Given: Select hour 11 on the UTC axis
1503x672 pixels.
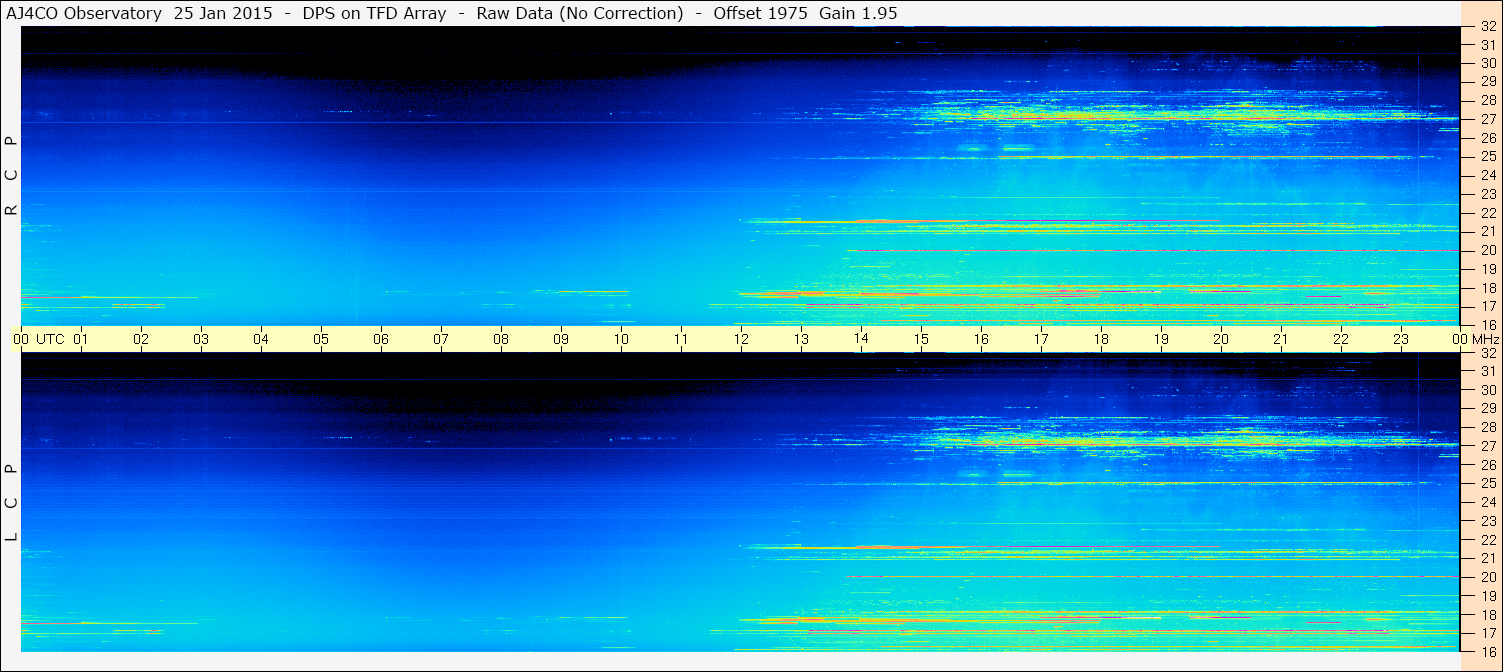Looking at the screenshot, I should click(x=681, y=339).
